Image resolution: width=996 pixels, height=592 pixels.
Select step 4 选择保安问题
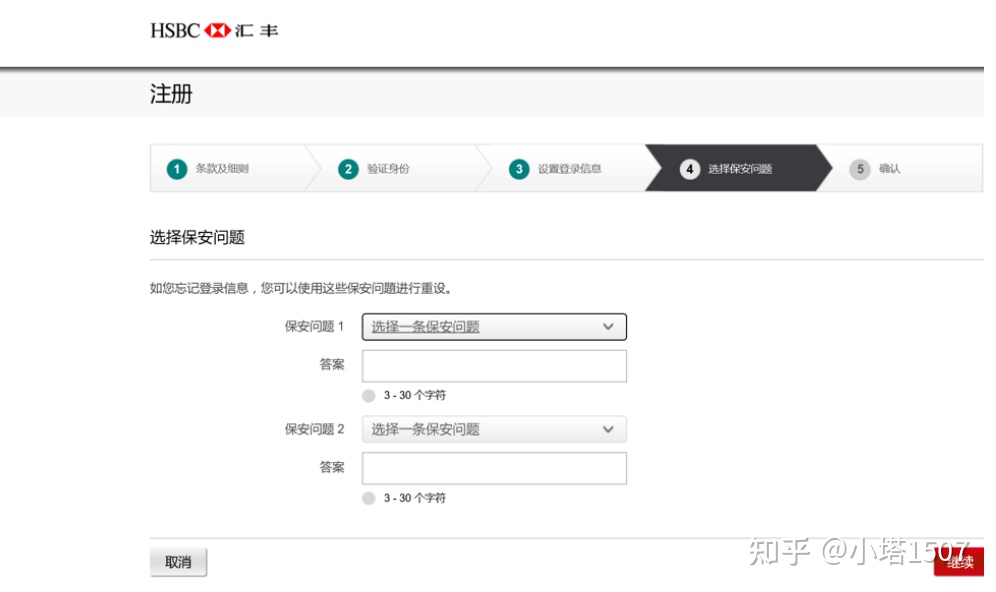click(737, 168)
